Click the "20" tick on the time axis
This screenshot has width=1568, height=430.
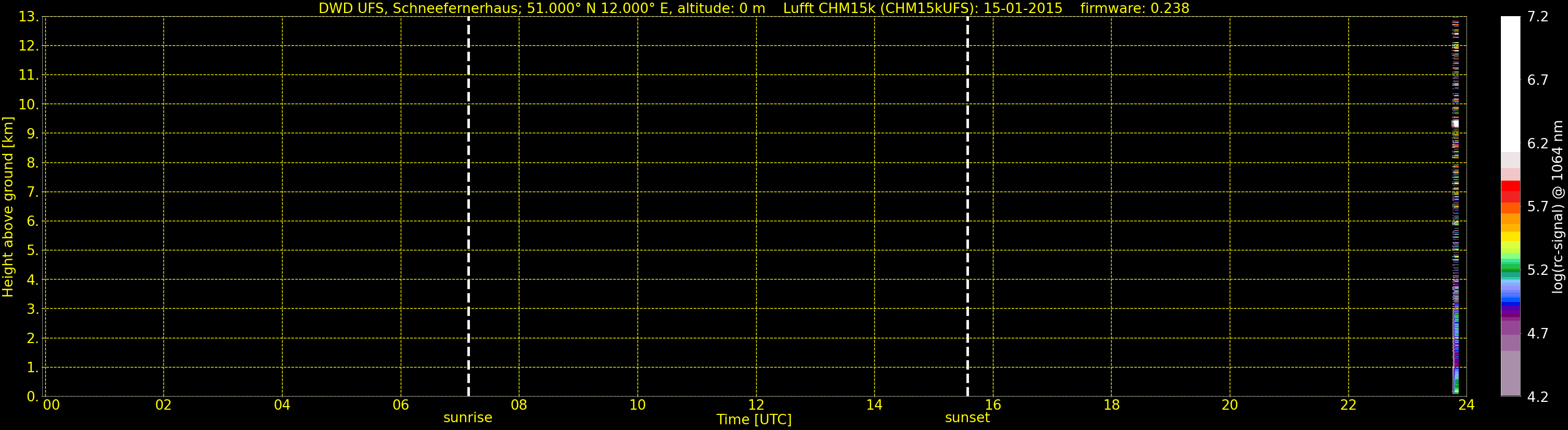click(x=1230, y=405)
